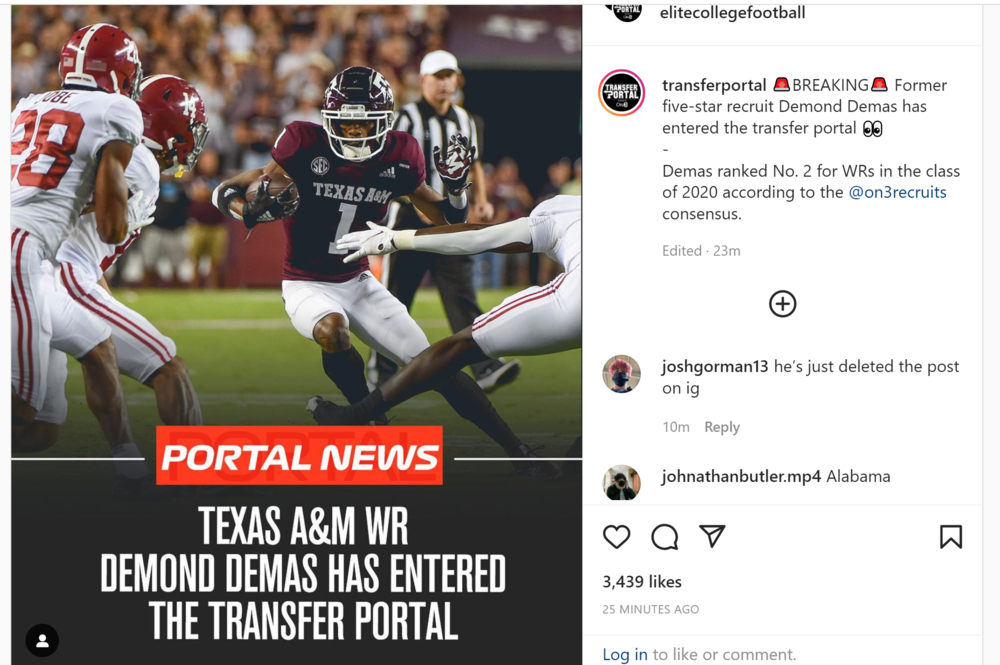
Task: Open the transferportal username in the caption
Action: coord(714,85)
